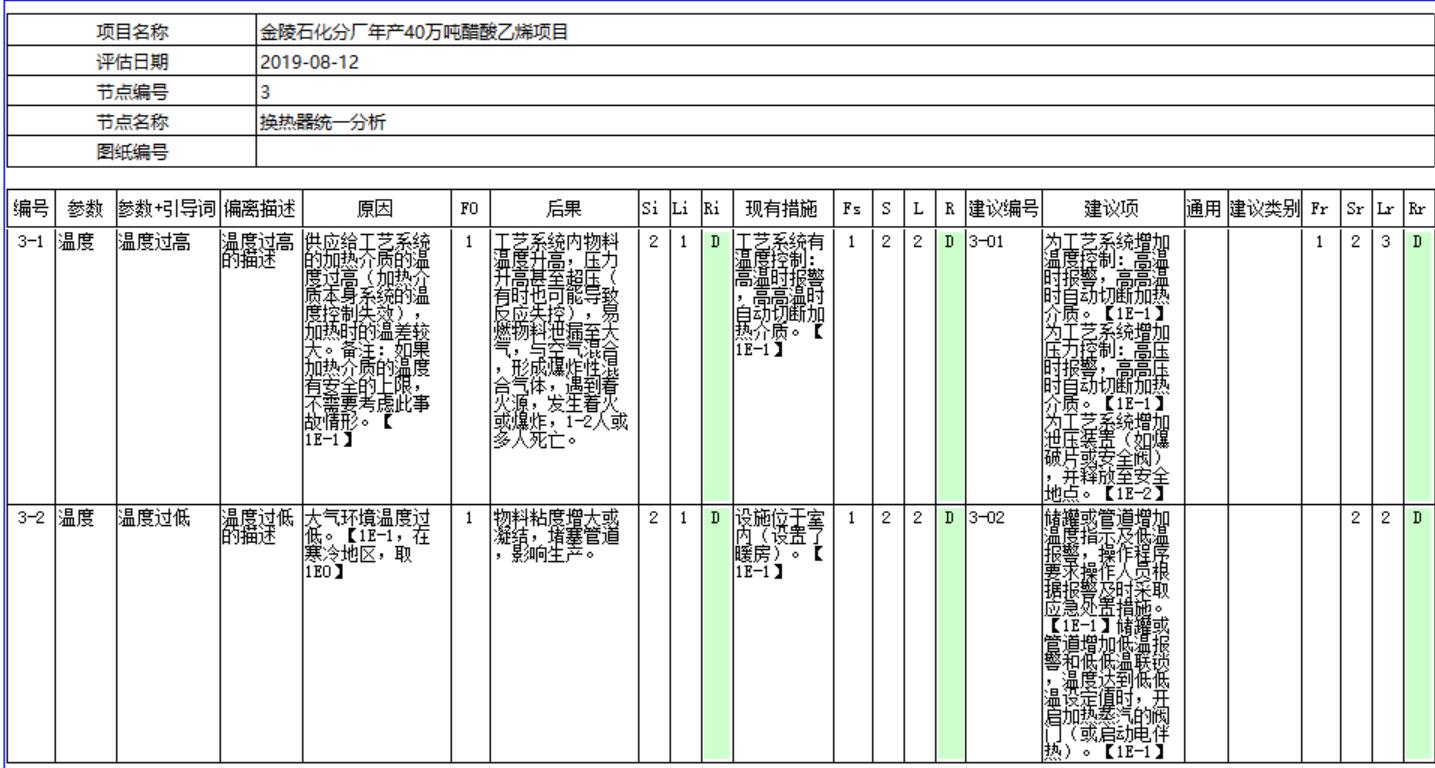The width and height of the screenshot is (1435, 768).
Task: Click consequence cell starting 工艺系统内物料温度升高
Action: coord(562,366)
